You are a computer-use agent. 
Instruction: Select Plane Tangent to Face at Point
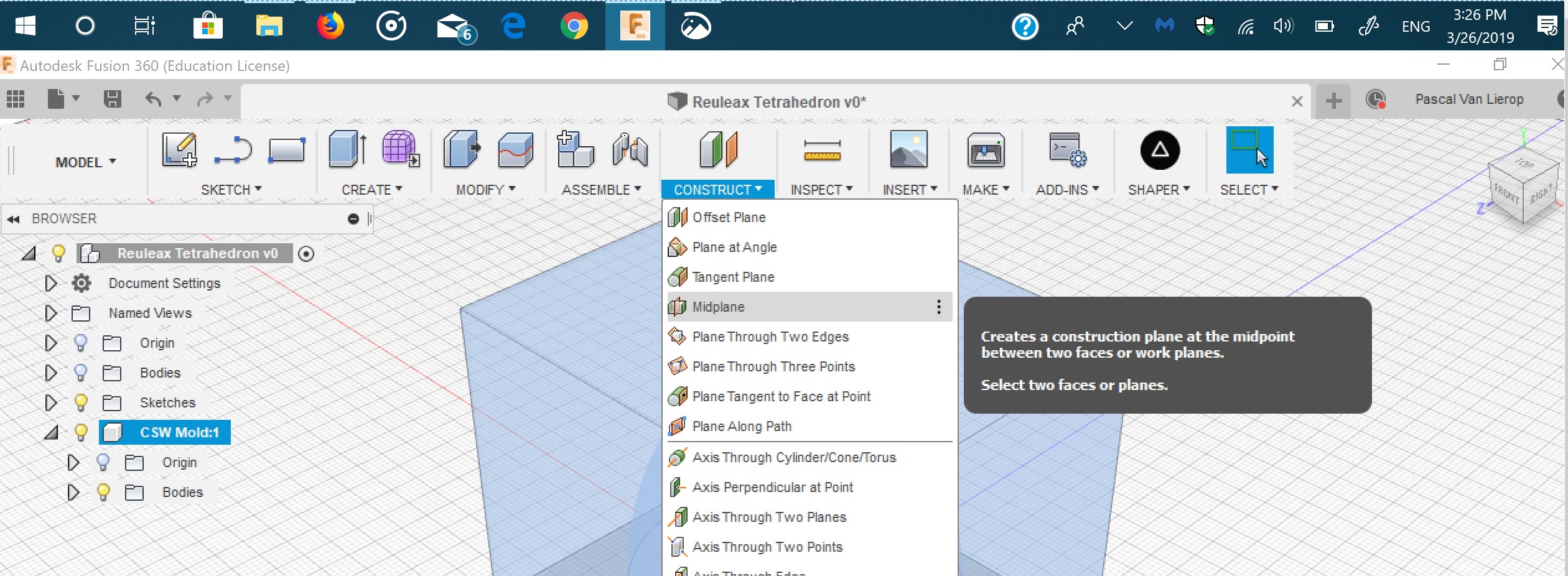810,396
